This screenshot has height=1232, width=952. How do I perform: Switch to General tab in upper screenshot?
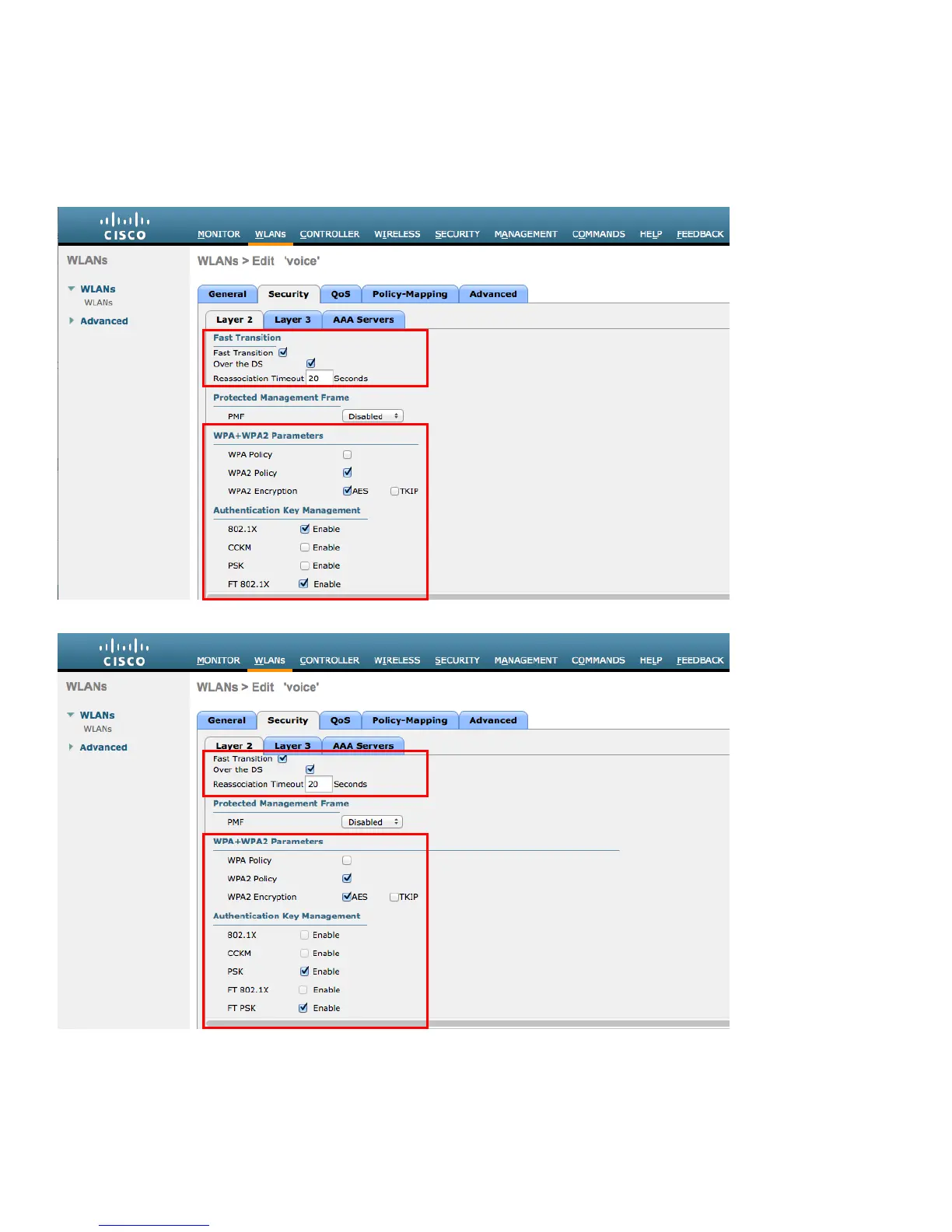coord(227,294)
